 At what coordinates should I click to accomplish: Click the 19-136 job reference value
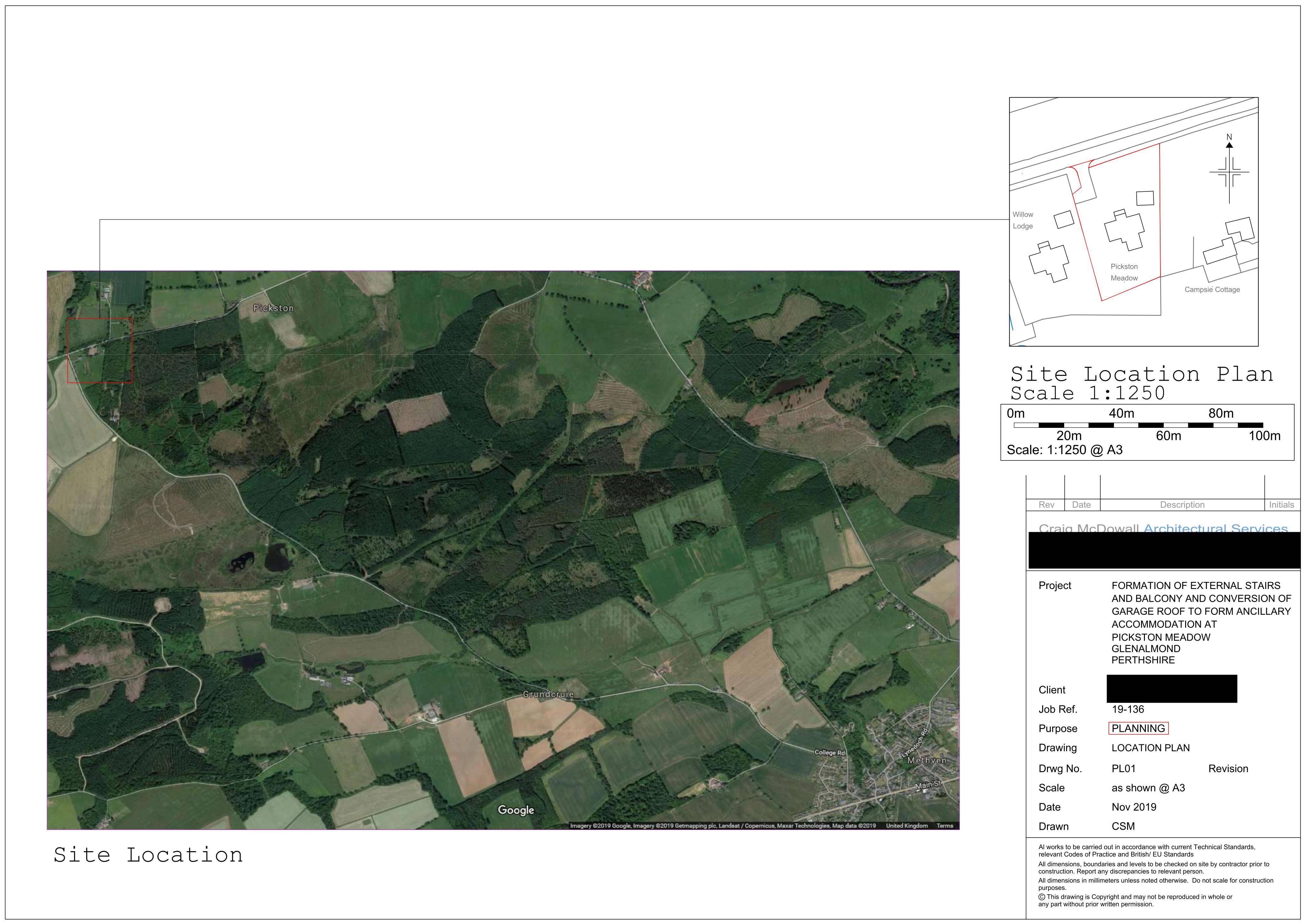1128,709
